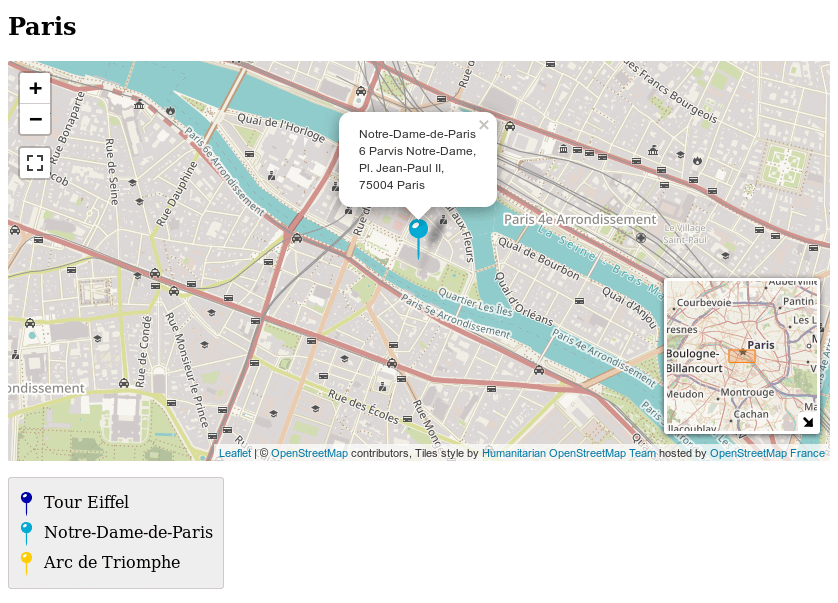Toggle fullscreen map view
838x603 pixels.
[35, 162]
